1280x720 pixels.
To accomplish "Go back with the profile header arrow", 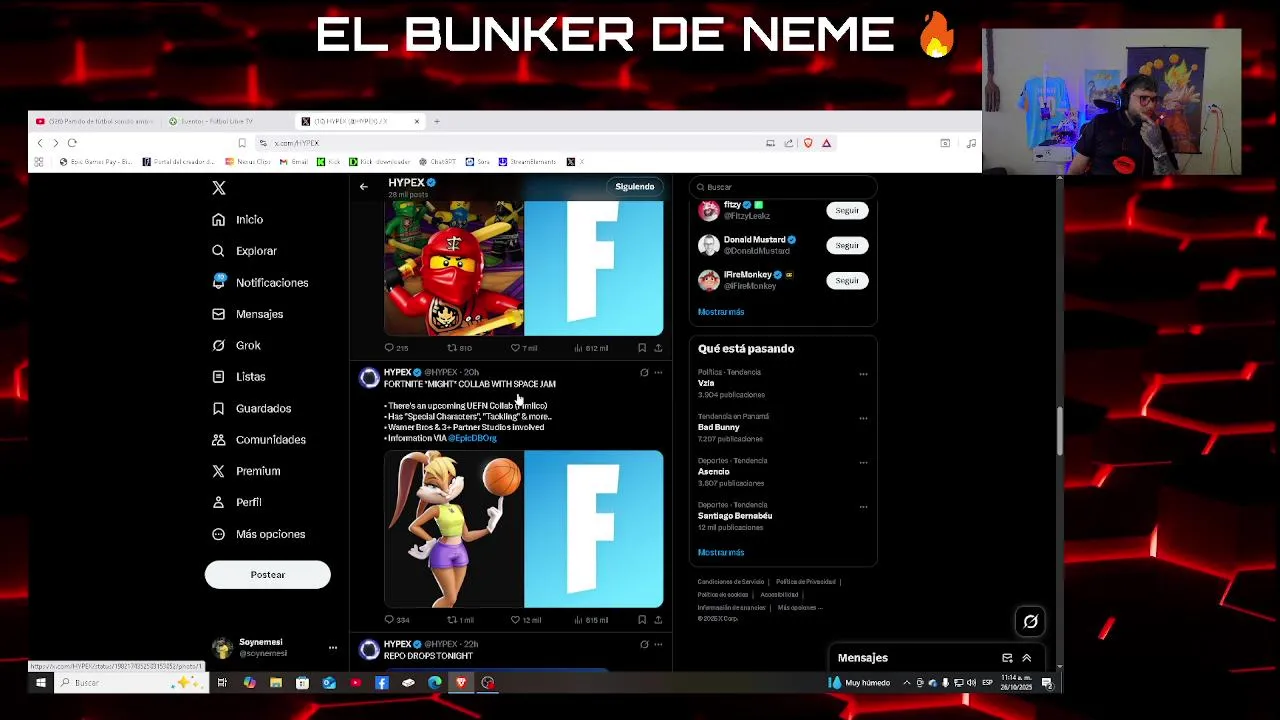I will click(x=364, y=187).
